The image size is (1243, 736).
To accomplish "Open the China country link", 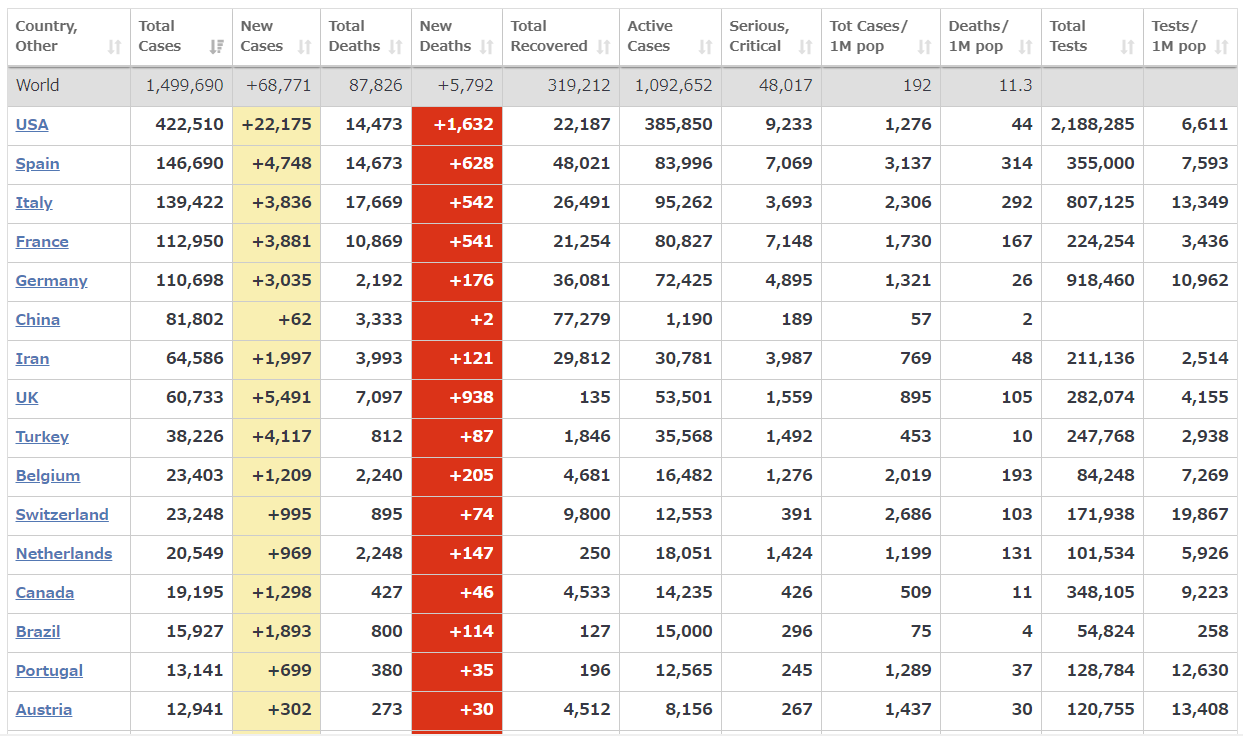I will coord(38,320).
